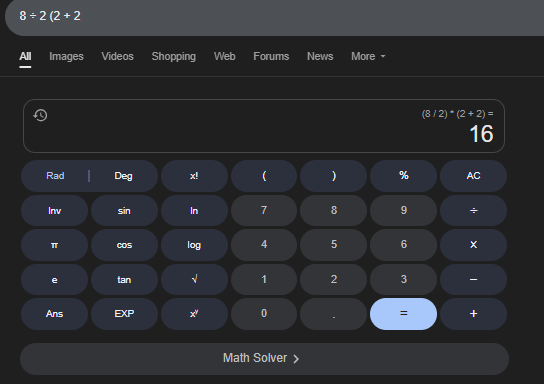The width and height of the screenshot is (544, 384).
Task: Clear the calculator with AC
Action: [x=474, y=176]
